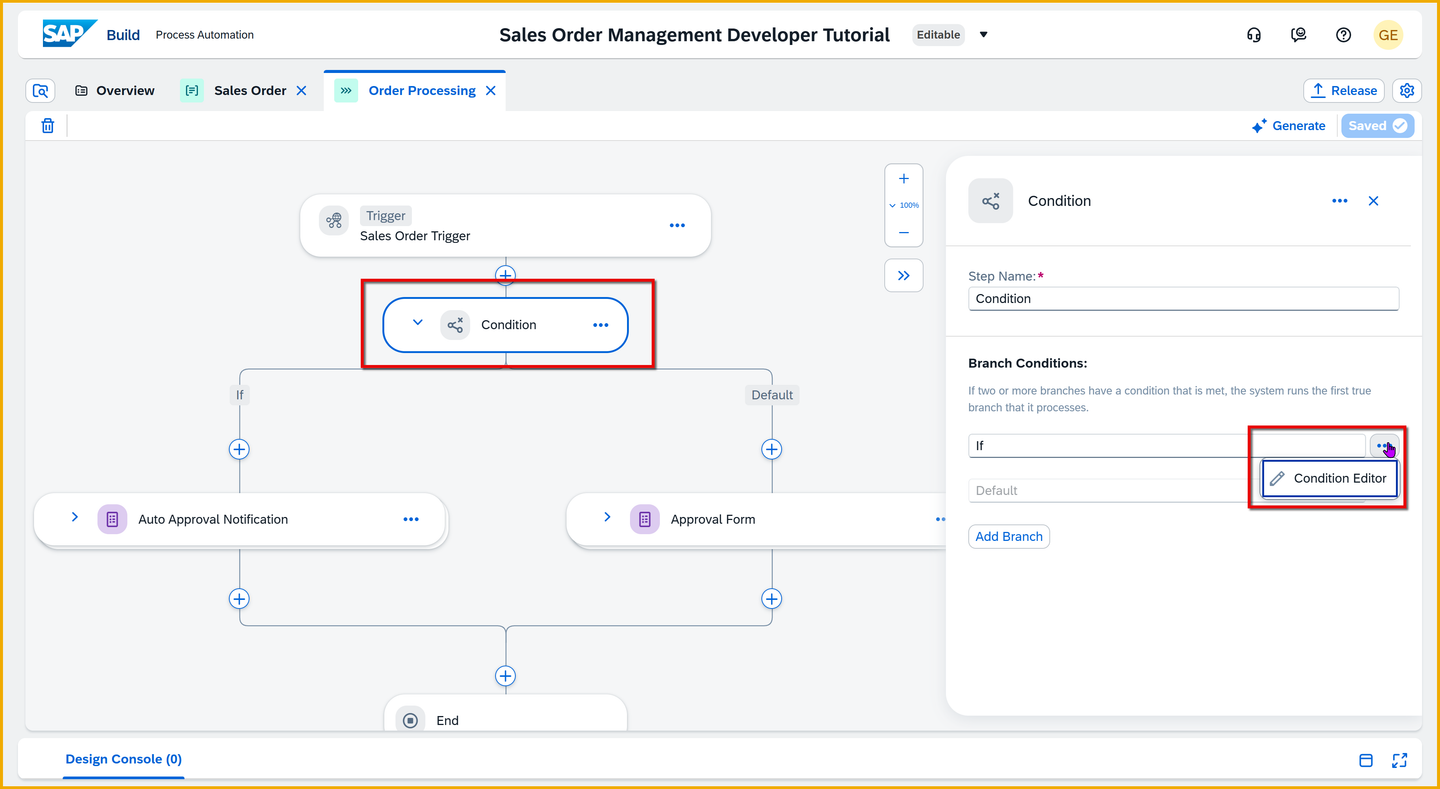Image resolution: width=1440 pixels, height=789 pixels.
Task: Add a step below Approval Form
Action: click(771, 599)
